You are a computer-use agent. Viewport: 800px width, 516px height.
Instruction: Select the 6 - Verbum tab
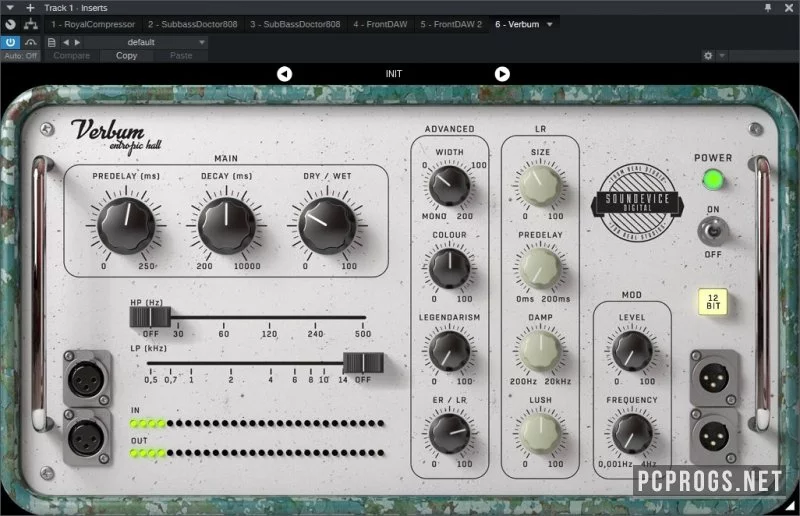pos(517,24)
